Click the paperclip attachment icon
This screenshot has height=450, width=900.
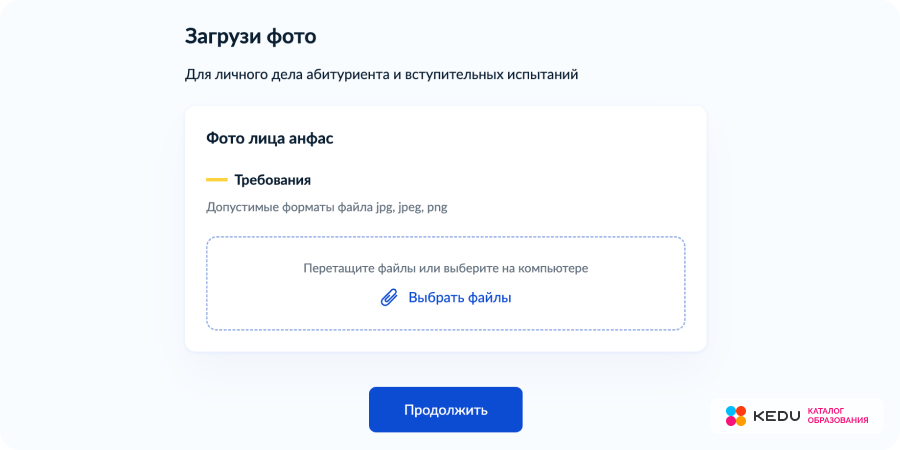pos(389,297)
